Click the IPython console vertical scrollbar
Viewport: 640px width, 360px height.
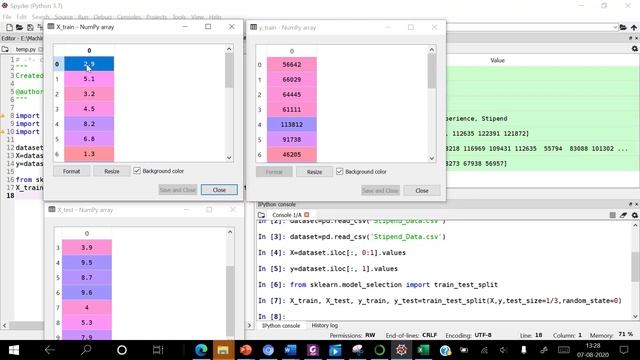pyautogui.click(x=635, y=267)
